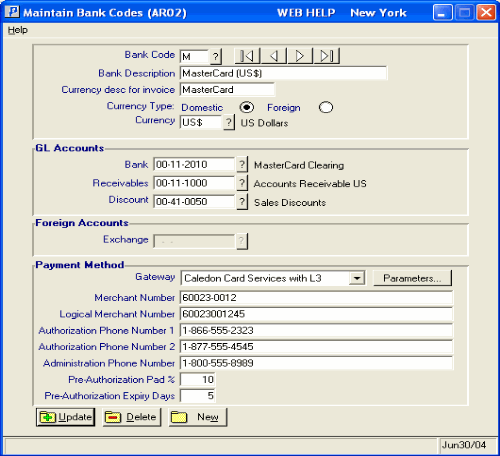Click the Update button
500x456 pixels.
(x=65, y=417)
